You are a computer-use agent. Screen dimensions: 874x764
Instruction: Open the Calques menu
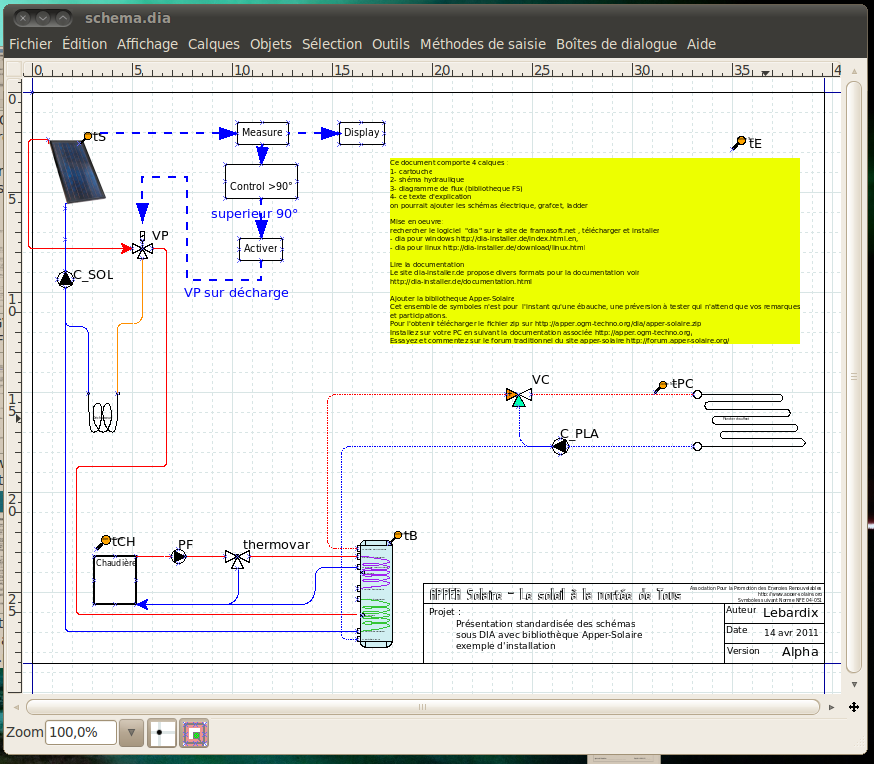[214, 44]
